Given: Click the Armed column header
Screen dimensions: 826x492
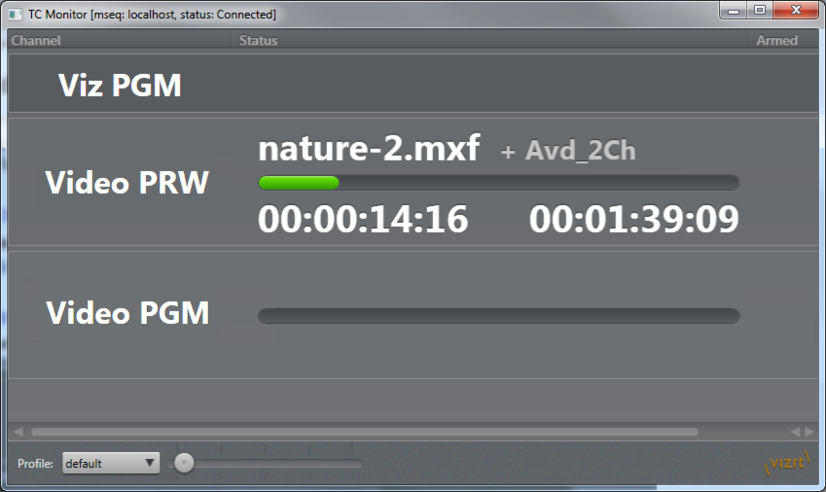Looking at the screenshot, I should pos(777,40).
